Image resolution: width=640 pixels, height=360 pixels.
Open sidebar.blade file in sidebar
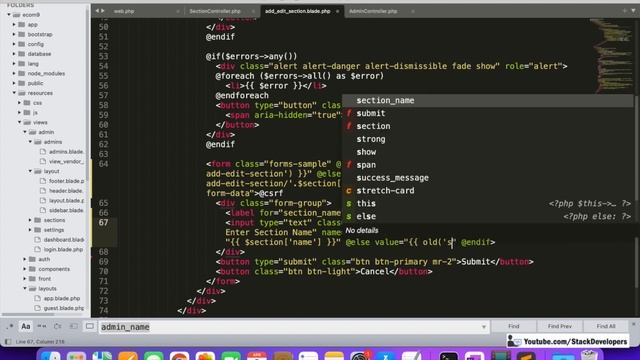point(66,210)
